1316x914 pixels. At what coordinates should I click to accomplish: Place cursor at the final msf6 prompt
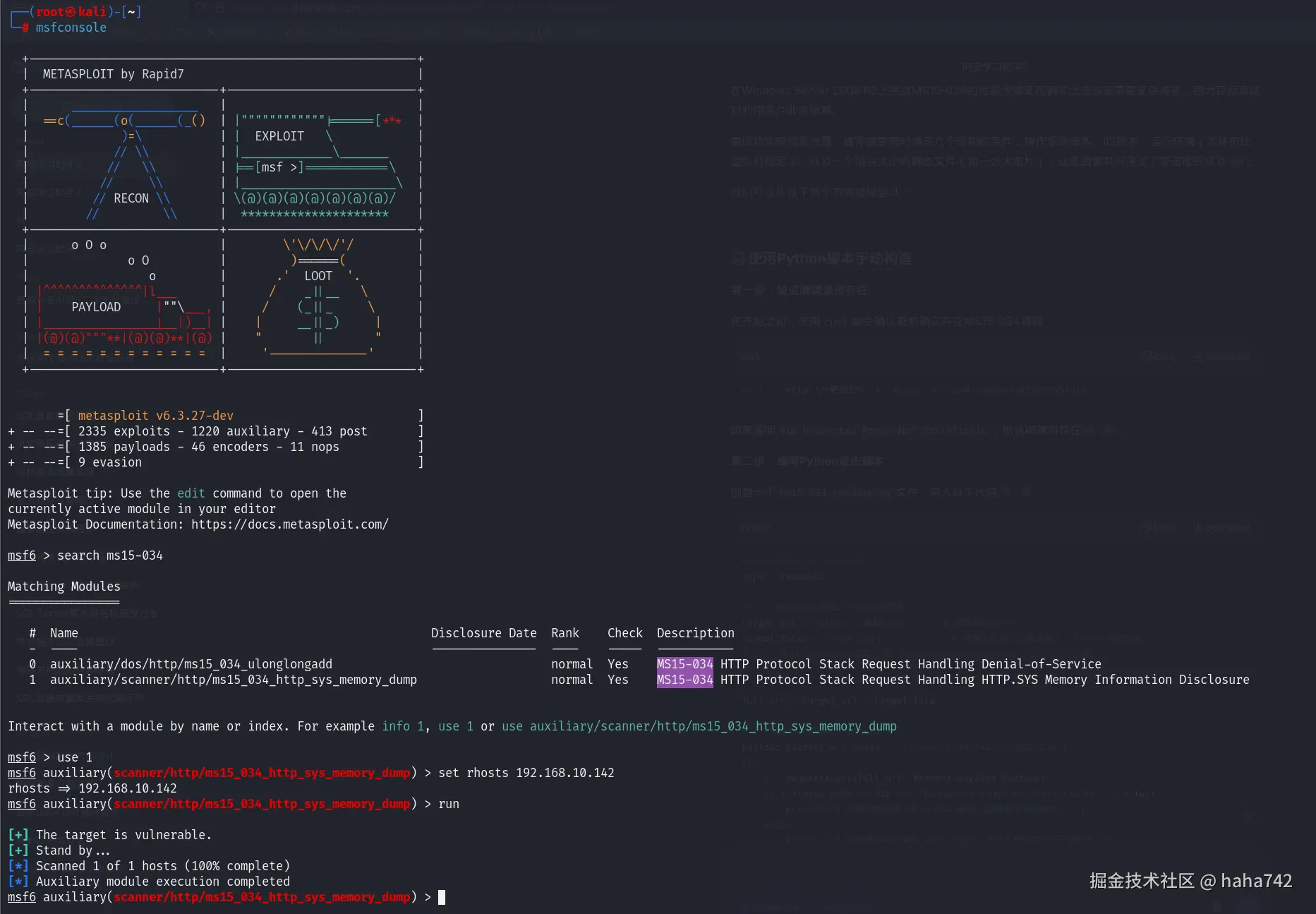click(x=442, y=897)
